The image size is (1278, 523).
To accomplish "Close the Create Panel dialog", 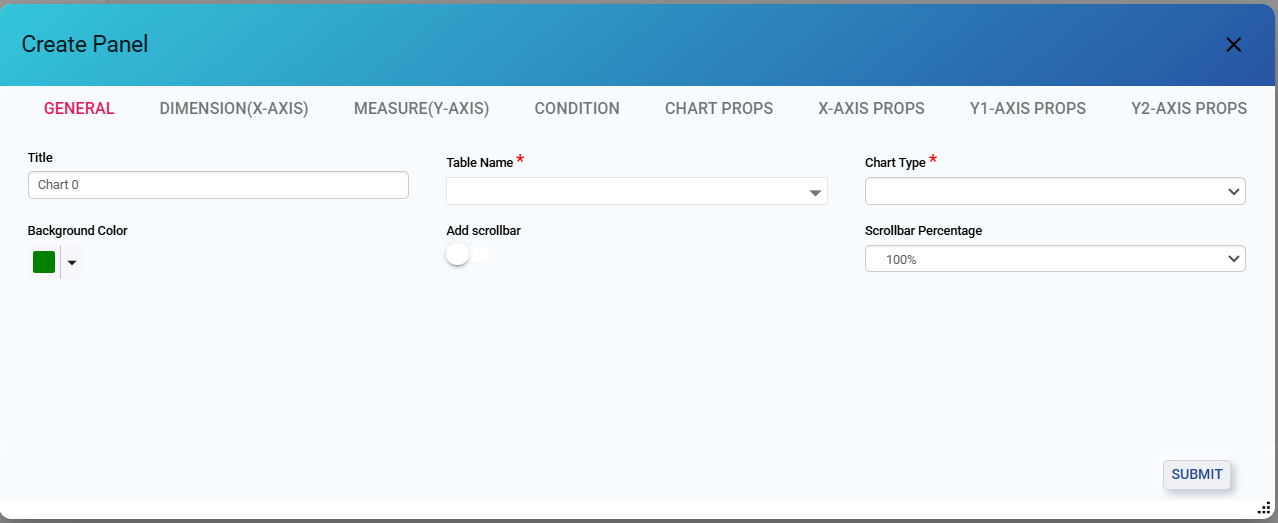I will 1233,44.
